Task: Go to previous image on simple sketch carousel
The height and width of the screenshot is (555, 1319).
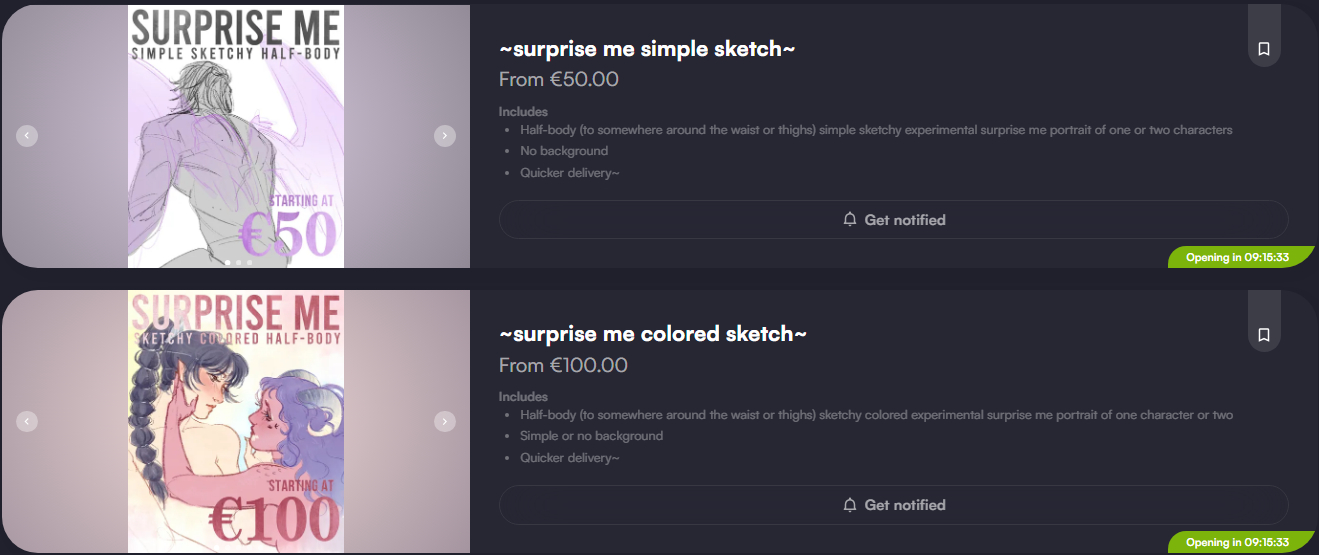Action: (x=27, y=136)
